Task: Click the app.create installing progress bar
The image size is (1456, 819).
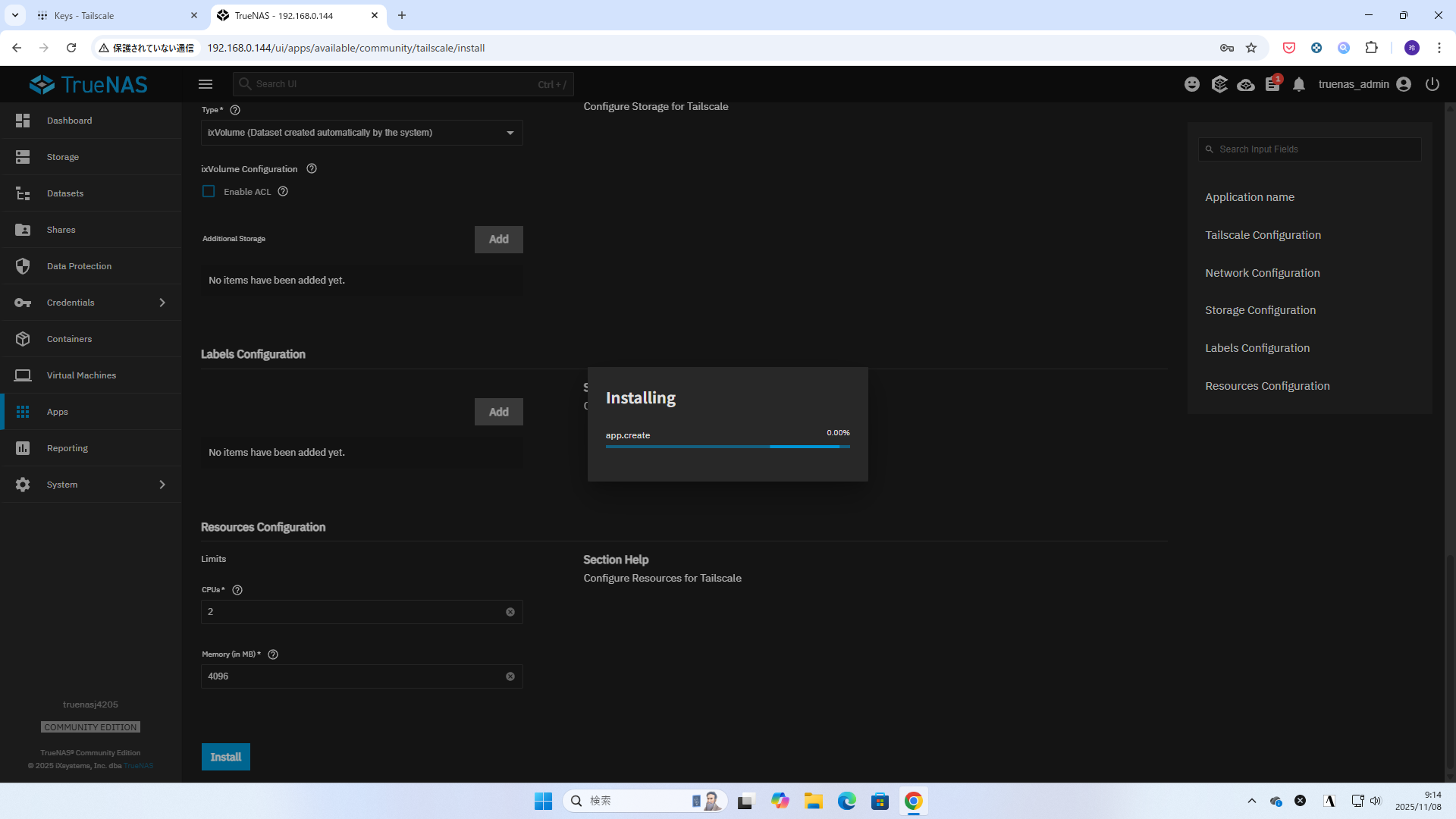Action: (x=727, y=447)
